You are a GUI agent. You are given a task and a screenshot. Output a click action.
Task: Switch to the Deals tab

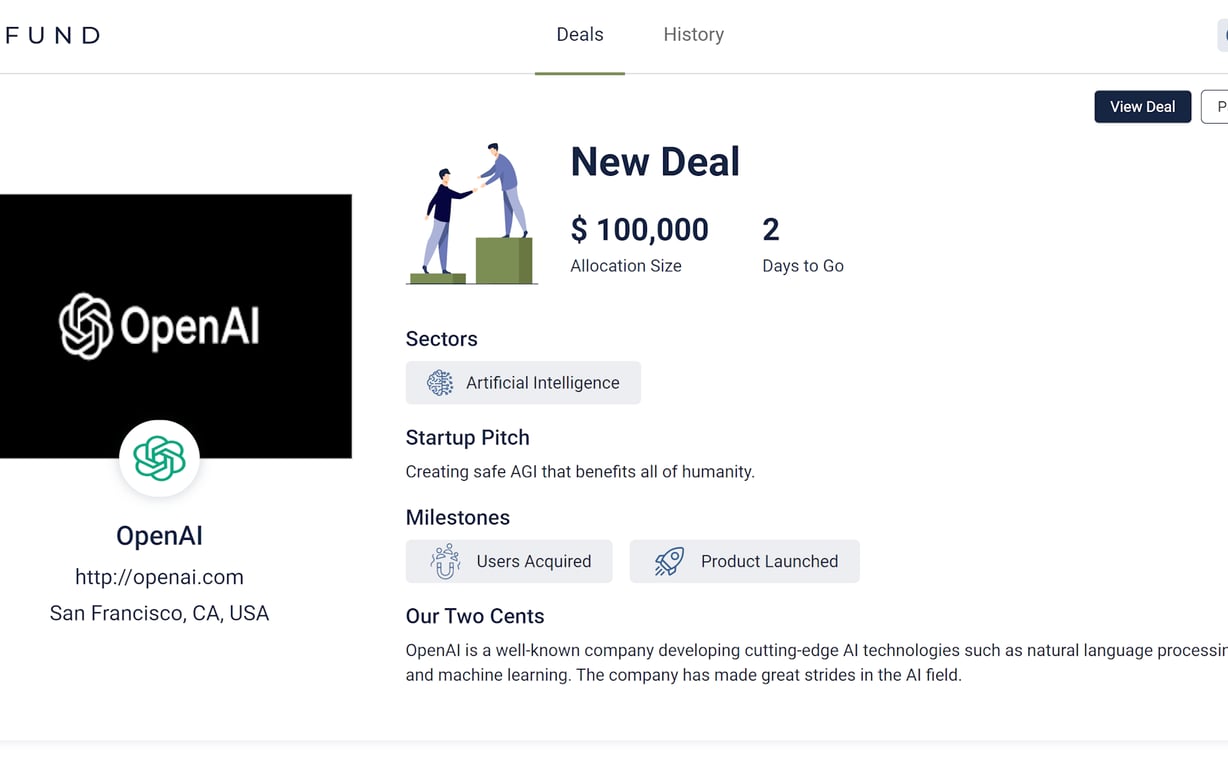click(580, 34)
